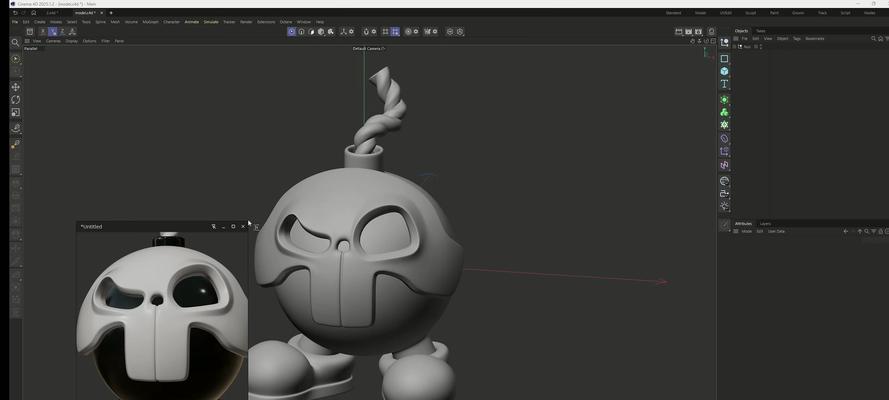889x400 pixels.
Task: Select the Null object in Object Manager
Action: (747, 46)
